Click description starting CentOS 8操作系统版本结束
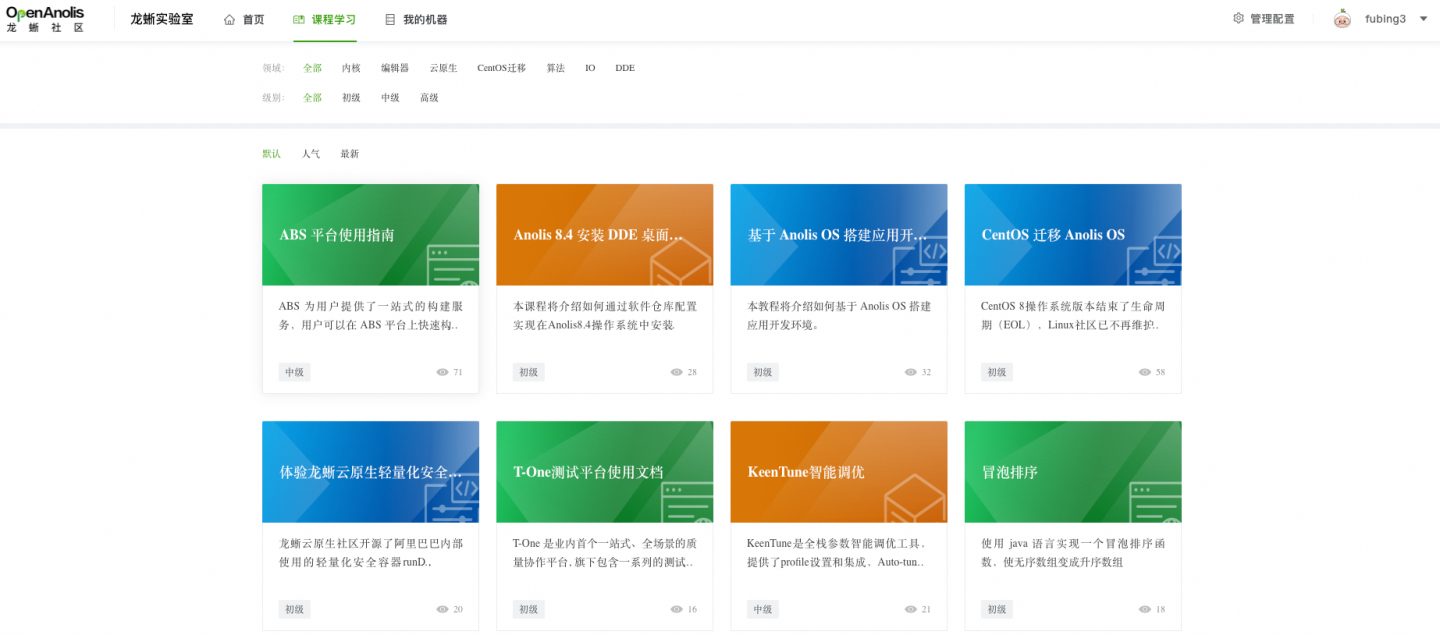 click(x=1072, y=316)
